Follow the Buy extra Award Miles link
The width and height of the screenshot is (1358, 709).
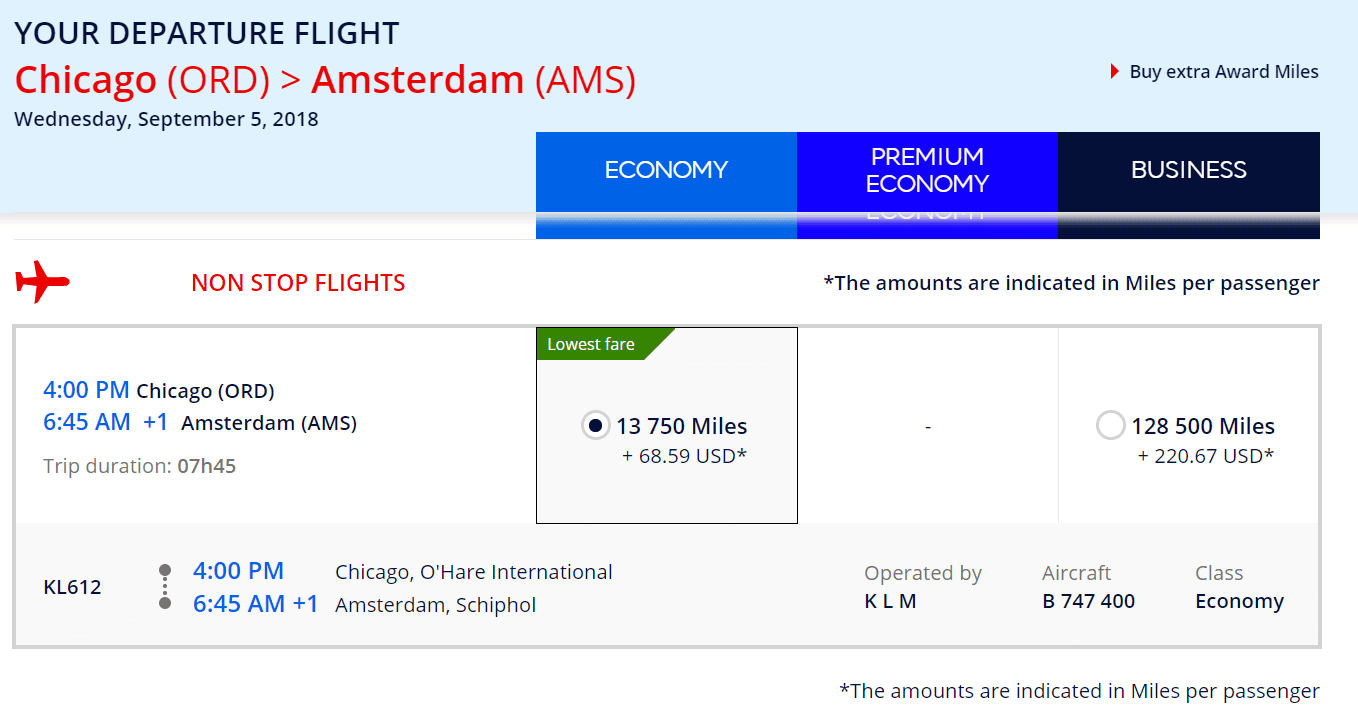pos(1224,72)
